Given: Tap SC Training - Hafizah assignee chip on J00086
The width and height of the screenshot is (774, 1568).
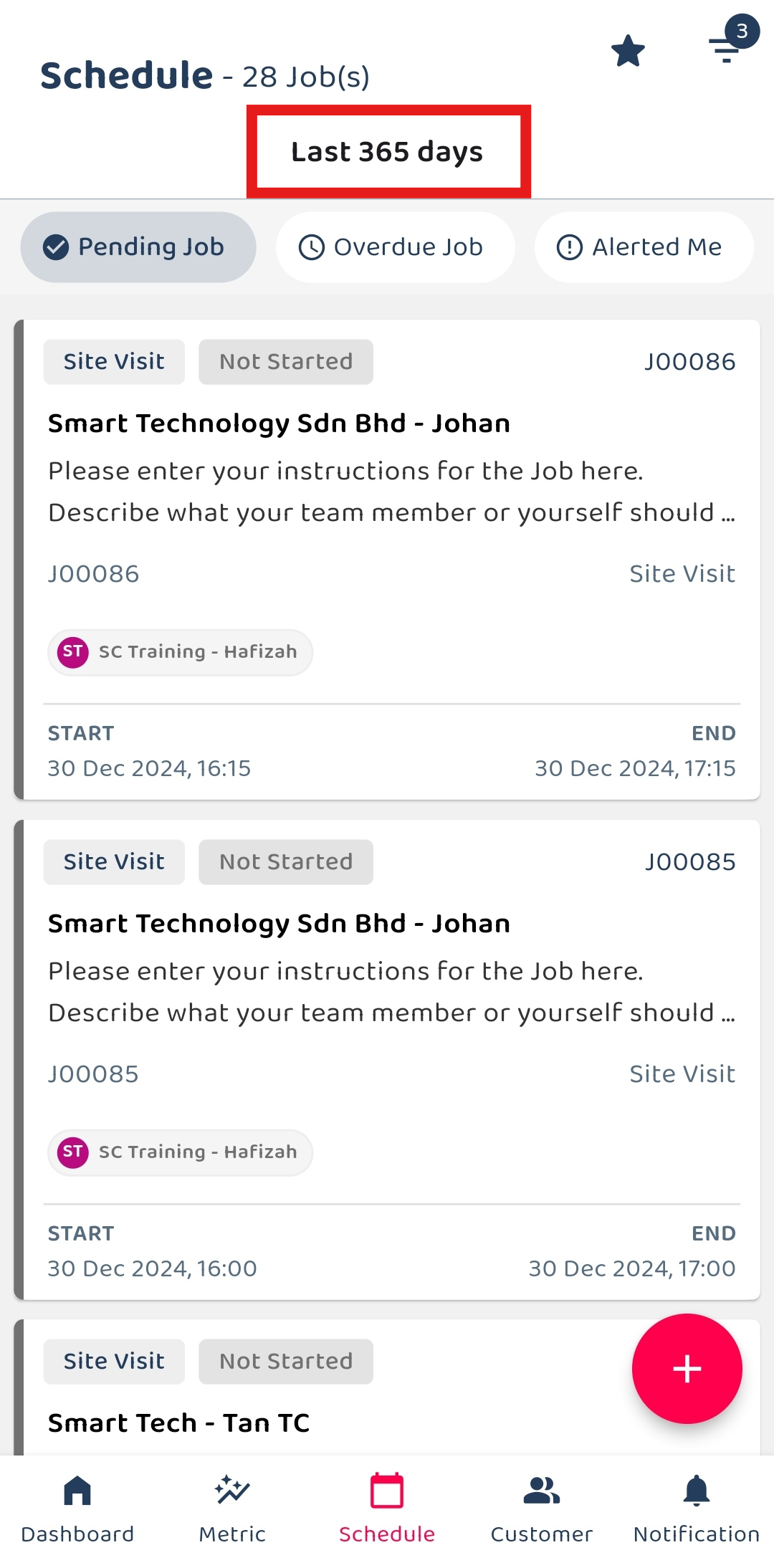Looking at the screenshot, I should 180,652.
